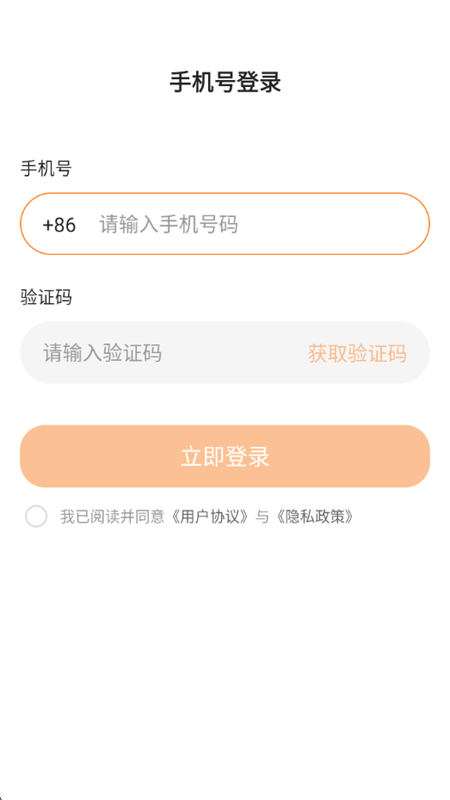This screenshot has width=450, height=800.
Task: Open the +86 country code selector
Action: (x=59, y=225)
